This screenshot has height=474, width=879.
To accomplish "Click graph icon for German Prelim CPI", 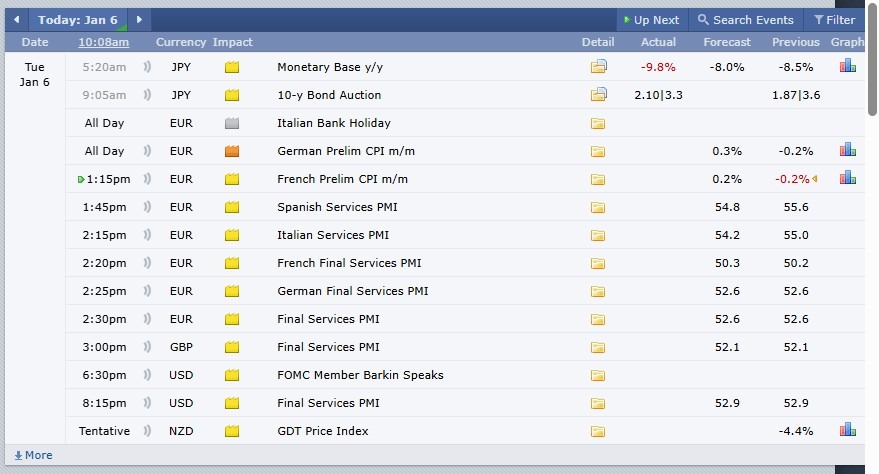I will 847,150.
